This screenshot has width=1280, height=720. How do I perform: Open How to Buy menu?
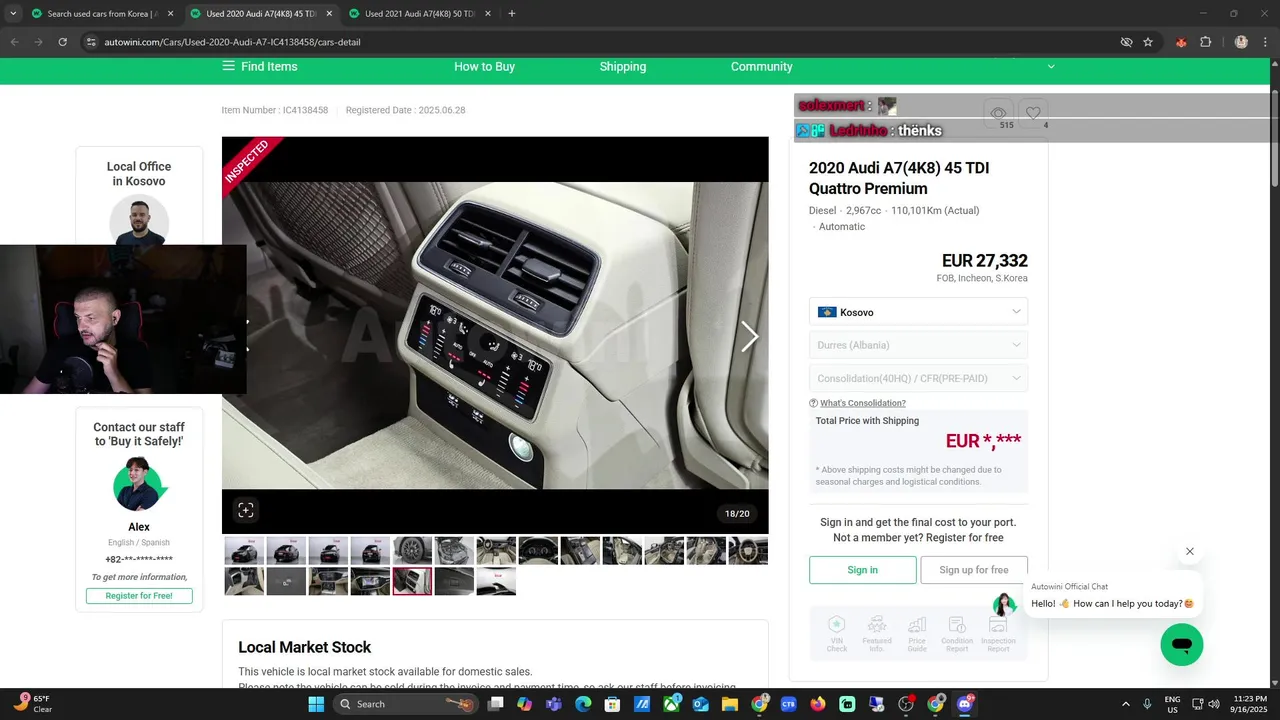pyautogui.click(x=484, y=66)
